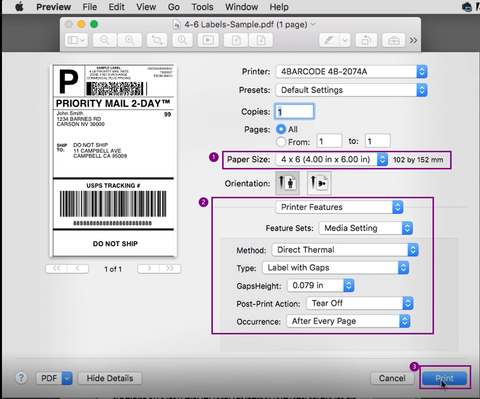
Task: Open the document title dropdown chevron
Action: (x=313, y=24)
